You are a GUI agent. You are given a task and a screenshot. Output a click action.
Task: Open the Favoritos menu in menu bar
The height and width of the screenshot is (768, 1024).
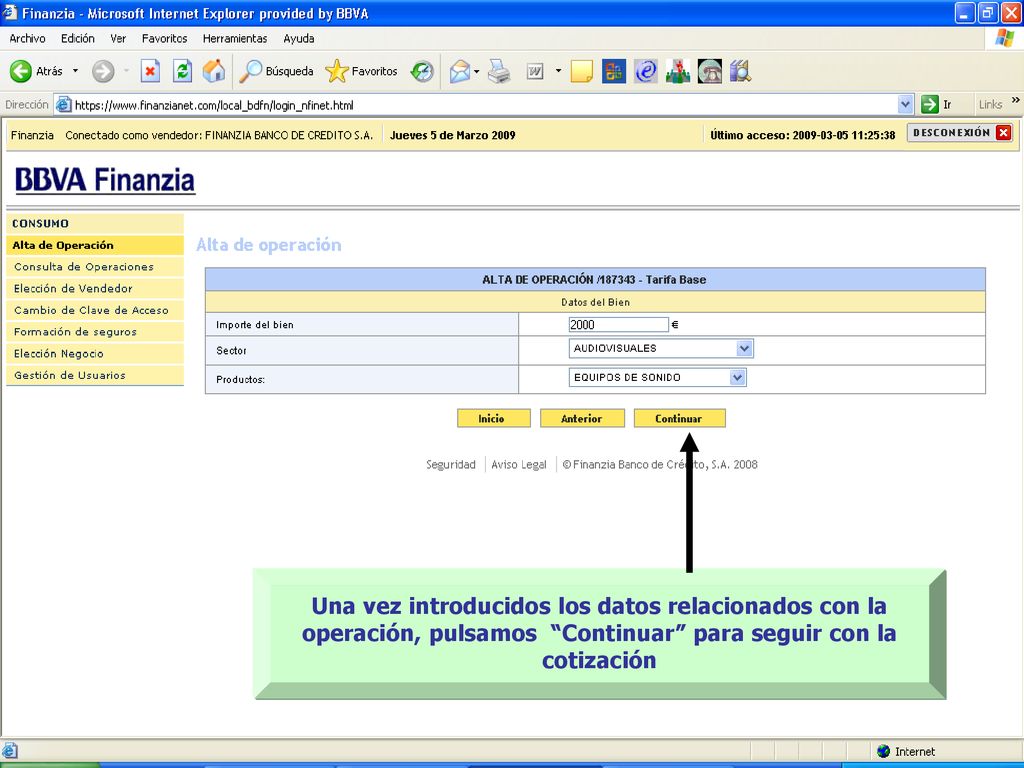pyautogui.click(x=165, y=39)
